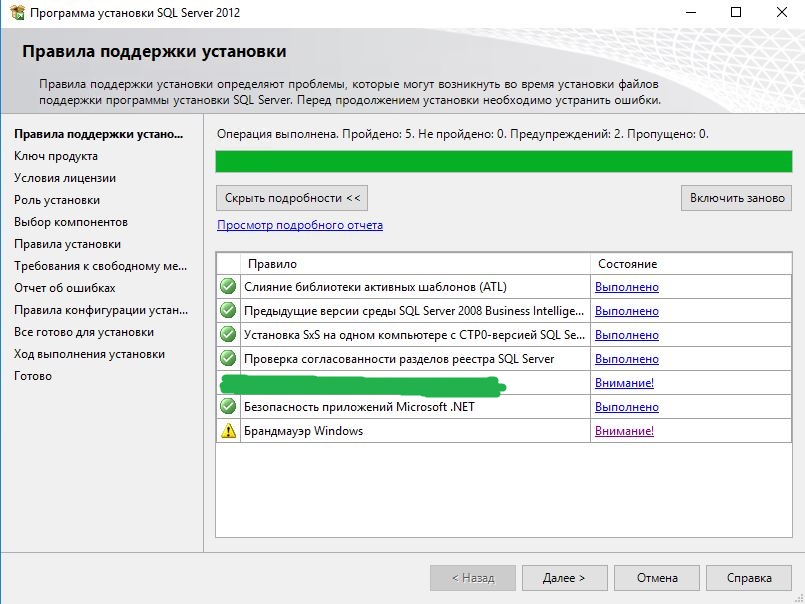Select Выбор компонентов step in sidebar
Viewport: 805px width, 604px height.
pos(71,222)
